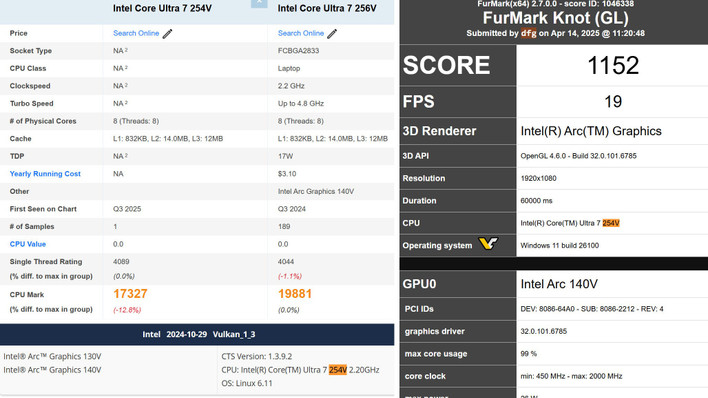Image resolution: width=708 pixels, height=398 pixels.
Task: Click the FPS value 19
Action: 613,102
